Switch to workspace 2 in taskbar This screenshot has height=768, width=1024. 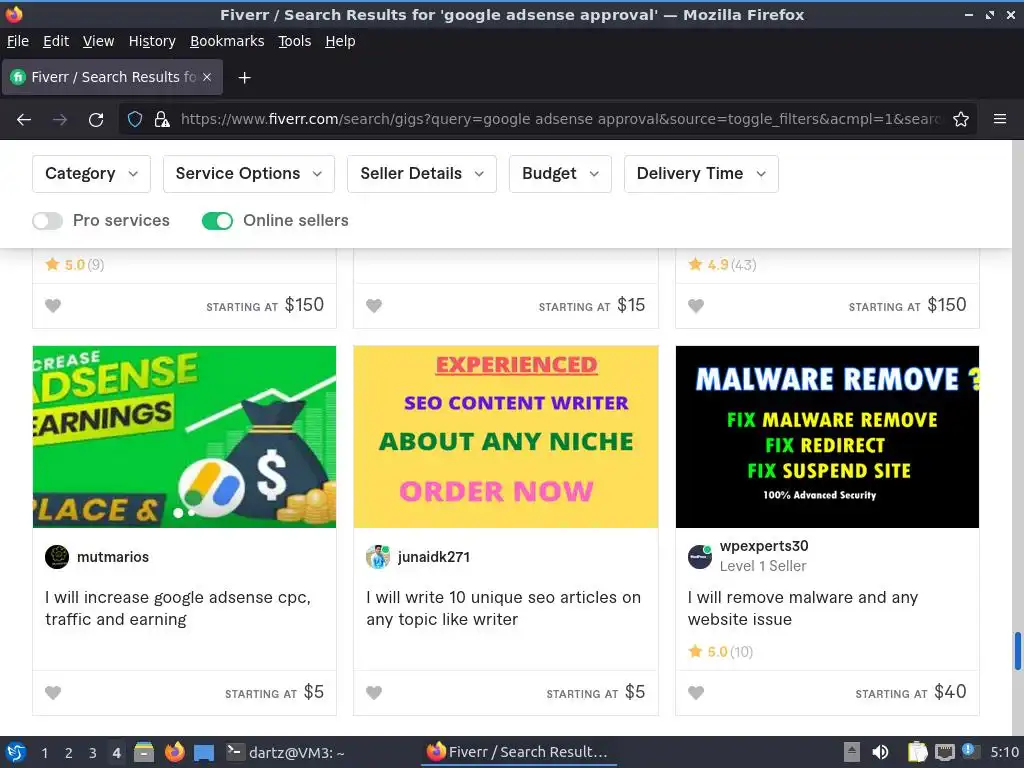coord(69,753)
